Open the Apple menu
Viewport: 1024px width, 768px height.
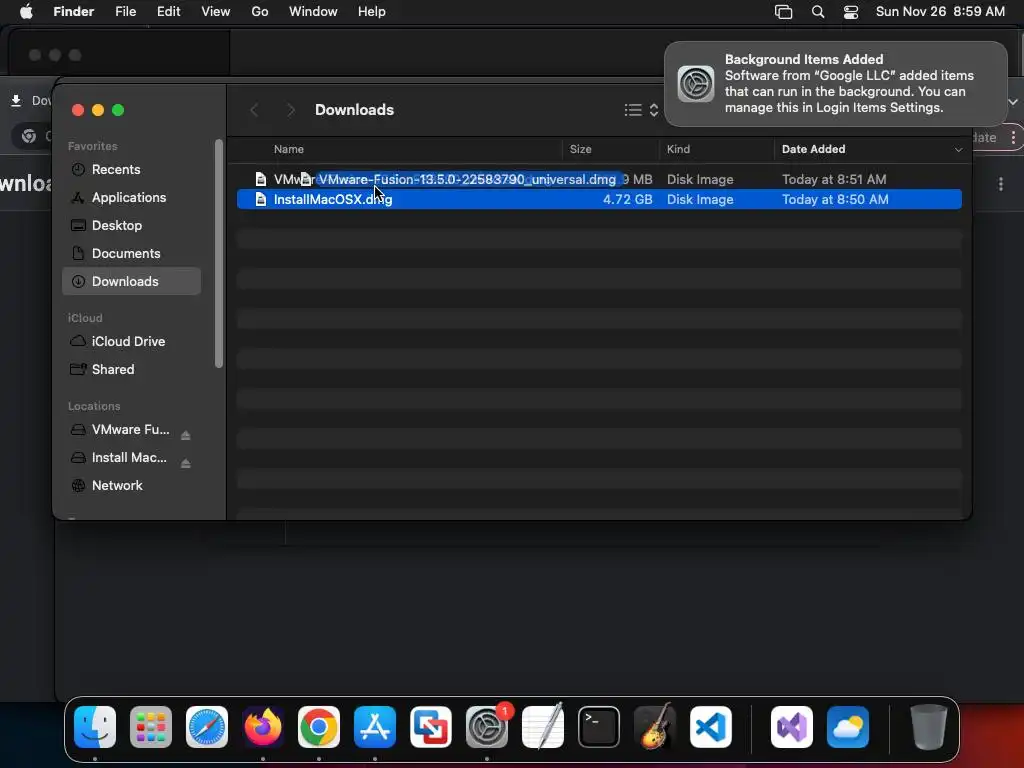tap(26, 12)
